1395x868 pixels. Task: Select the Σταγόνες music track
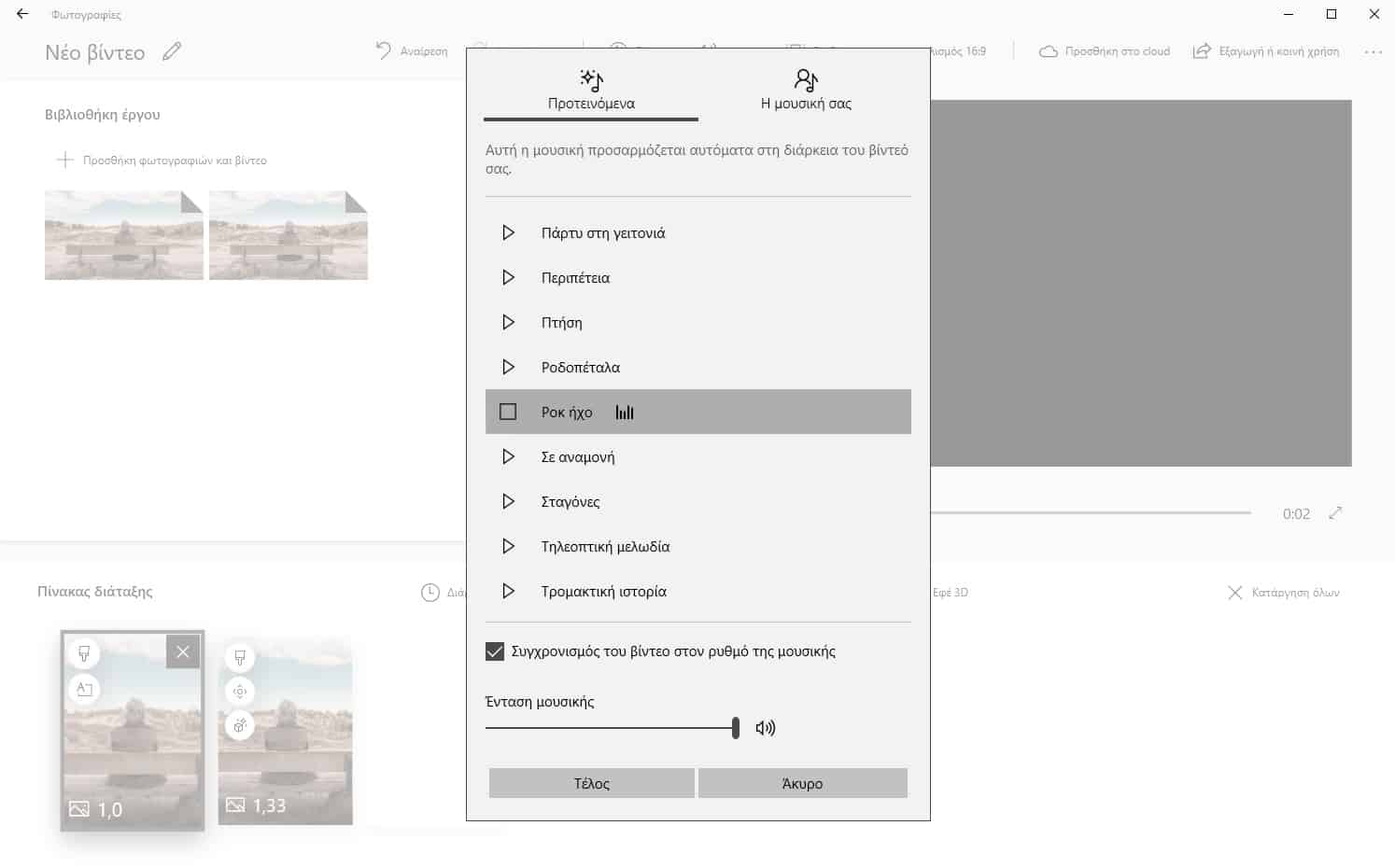coord(571,501)
